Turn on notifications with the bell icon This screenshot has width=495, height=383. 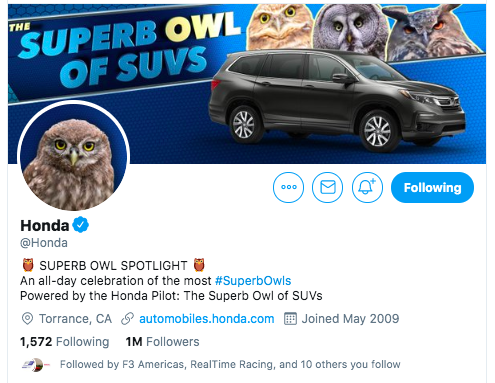point(367,187)
